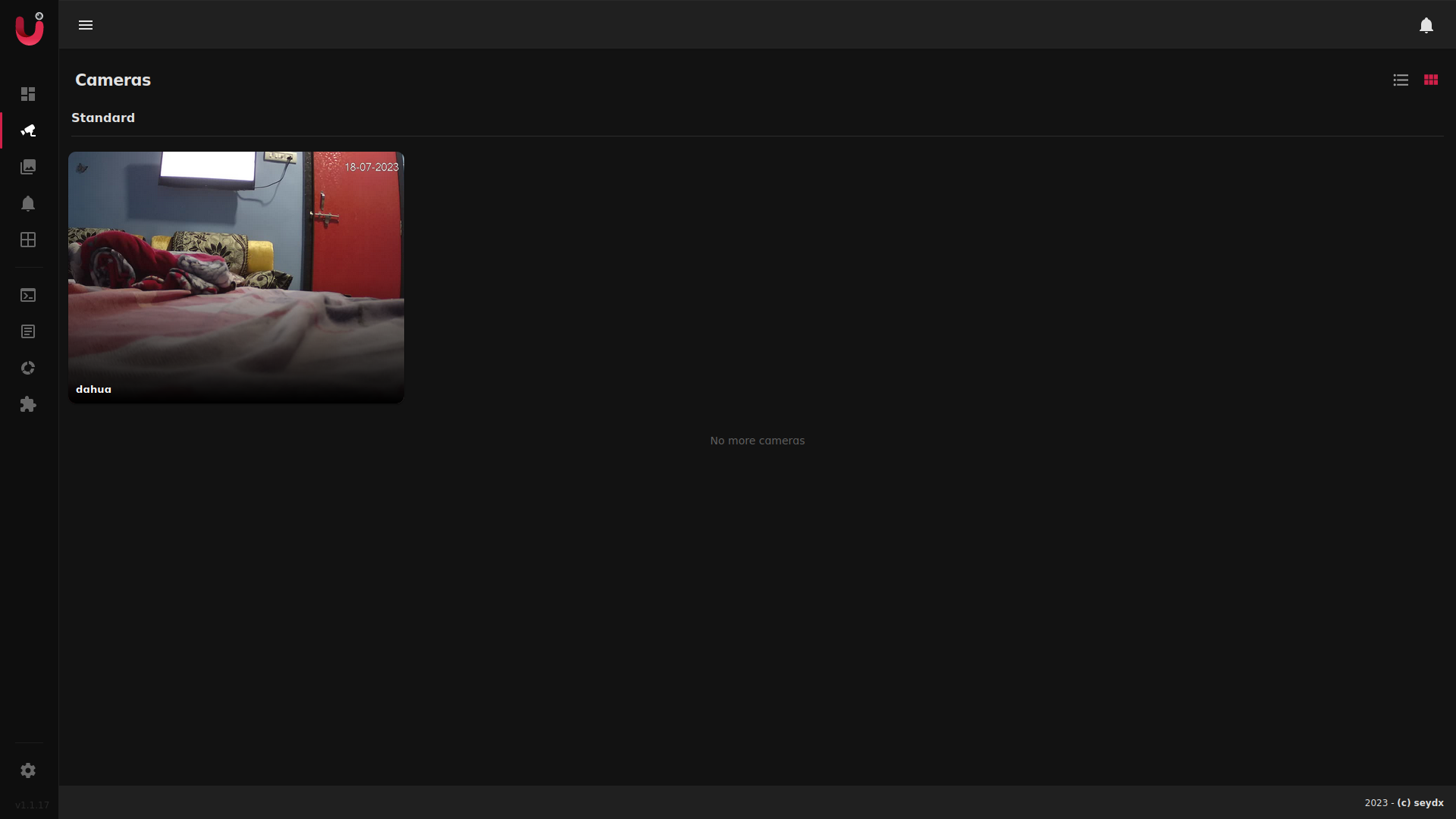Click the Cameras page heading
Image resolution: width=1456 pixels, height=819 pixels.
[x=112, y=80]
